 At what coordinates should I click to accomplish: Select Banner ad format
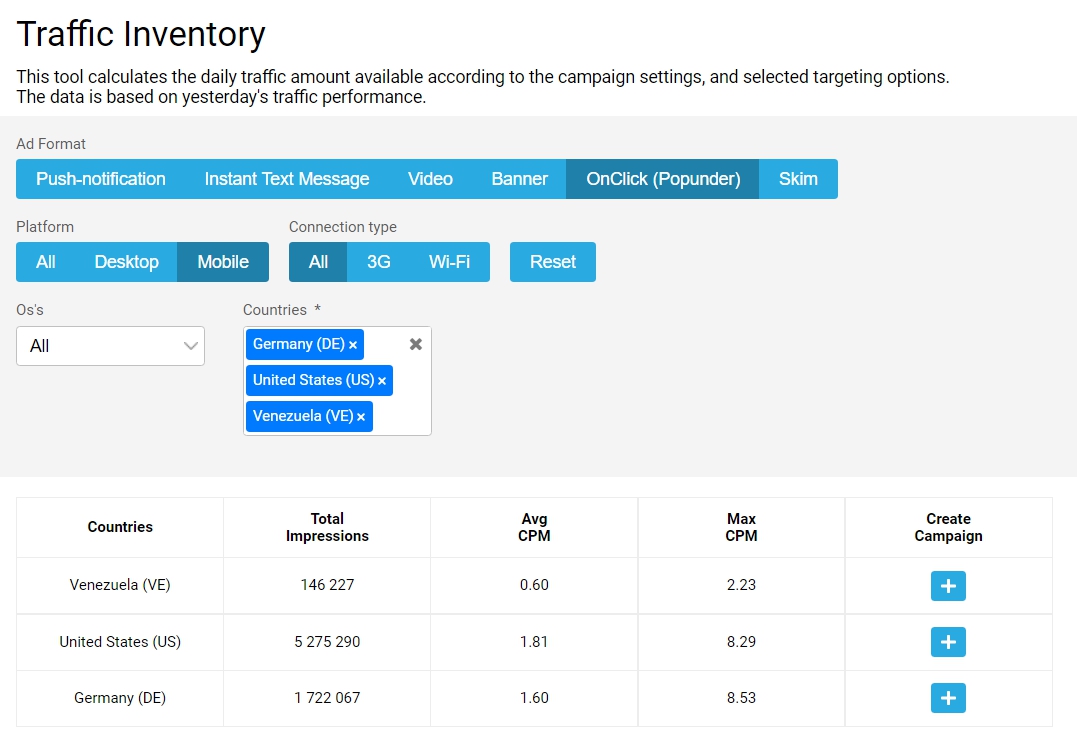click(x=519, y=179)
